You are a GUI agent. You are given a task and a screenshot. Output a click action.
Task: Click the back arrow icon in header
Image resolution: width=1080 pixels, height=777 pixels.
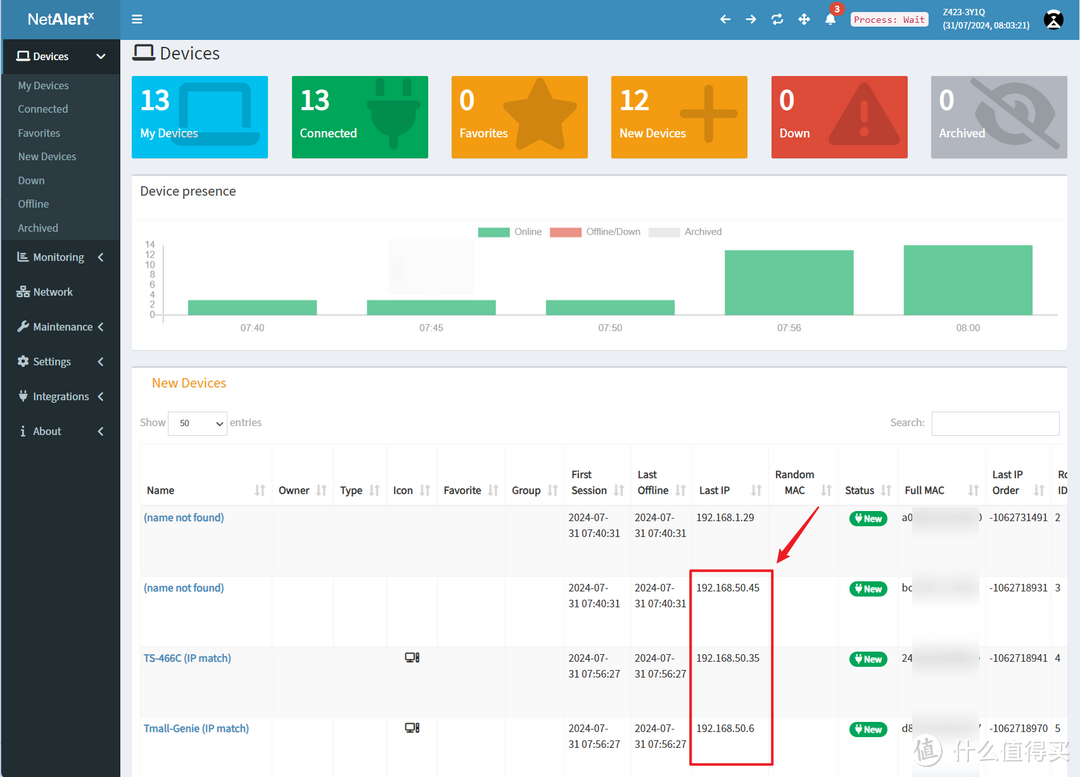(x=725, y=19)
